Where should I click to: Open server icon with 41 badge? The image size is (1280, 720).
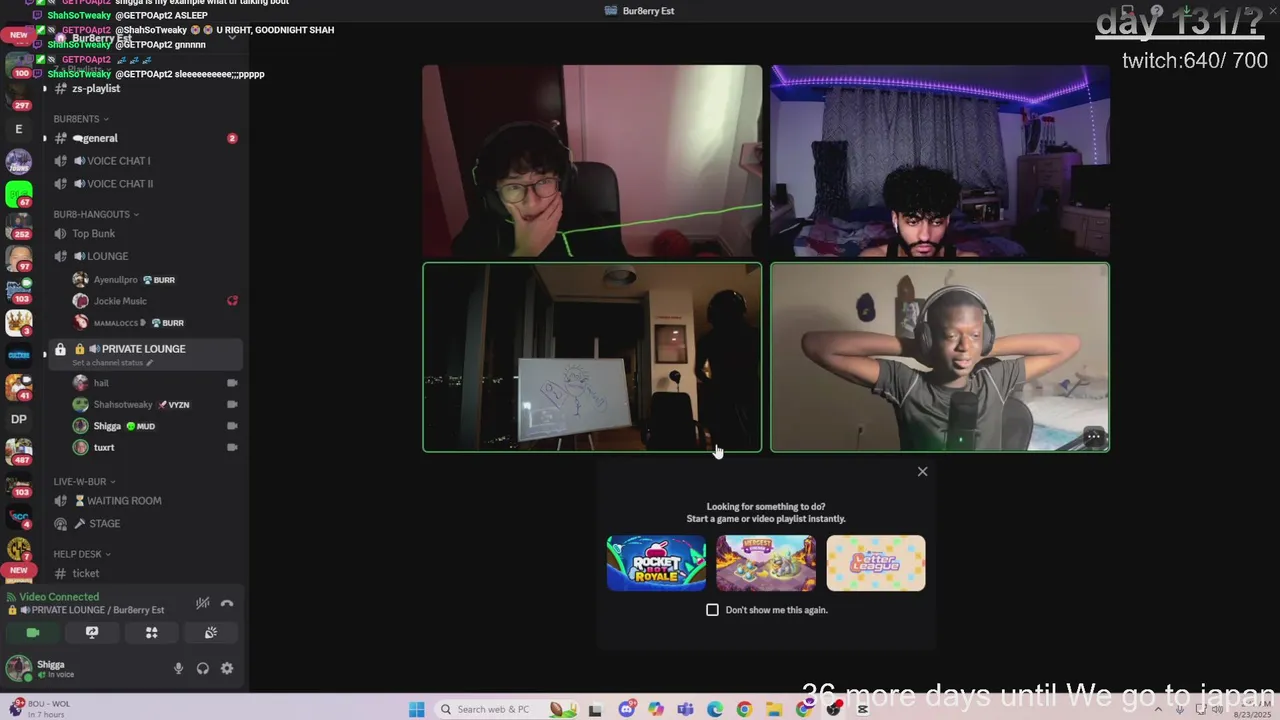[x=19, y=386]
